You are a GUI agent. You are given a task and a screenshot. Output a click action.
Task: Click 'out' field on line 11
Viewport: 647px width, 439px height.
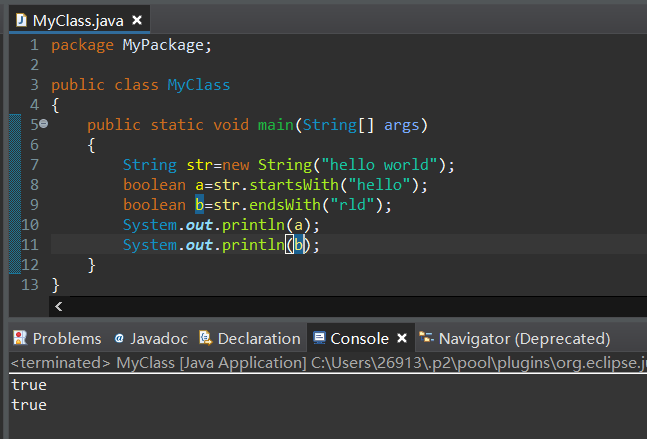(x=199, y=245)
